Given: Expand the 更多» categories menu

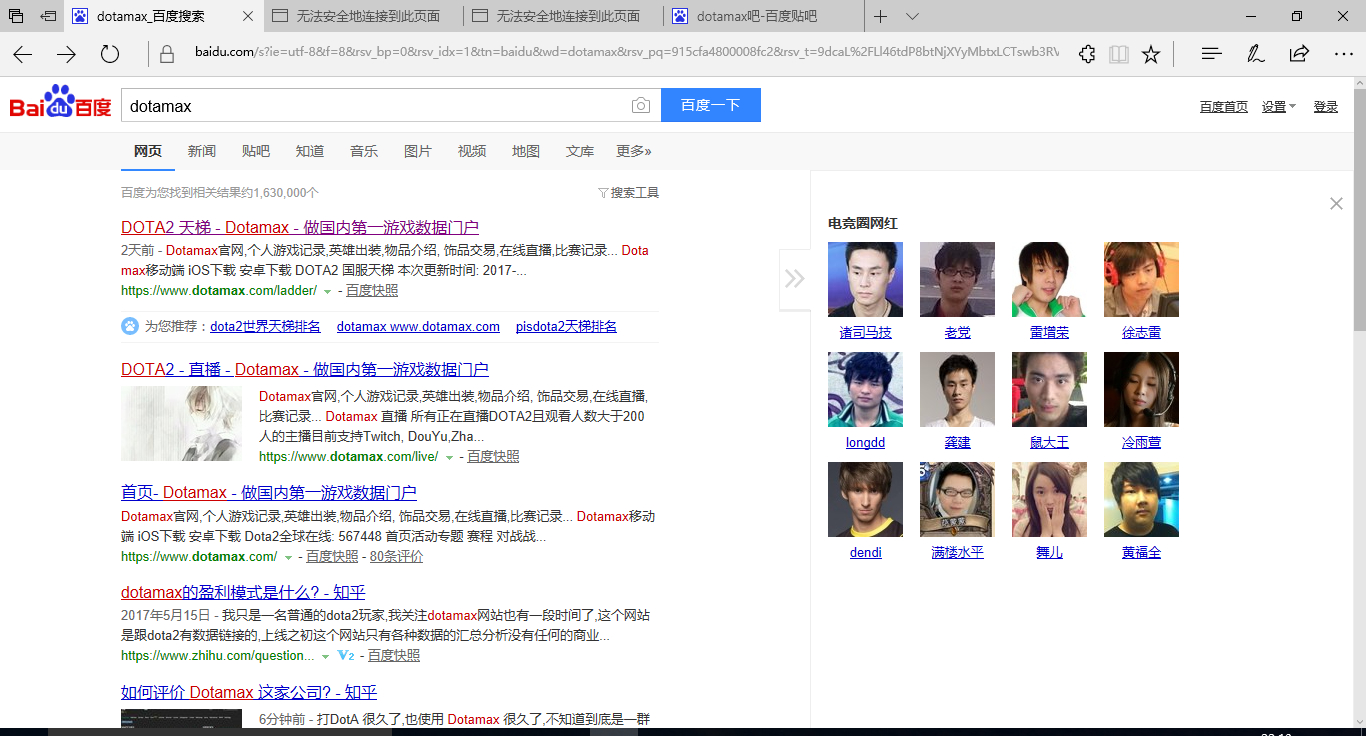Looking at the screenshot, I should (x=633, y=151).
